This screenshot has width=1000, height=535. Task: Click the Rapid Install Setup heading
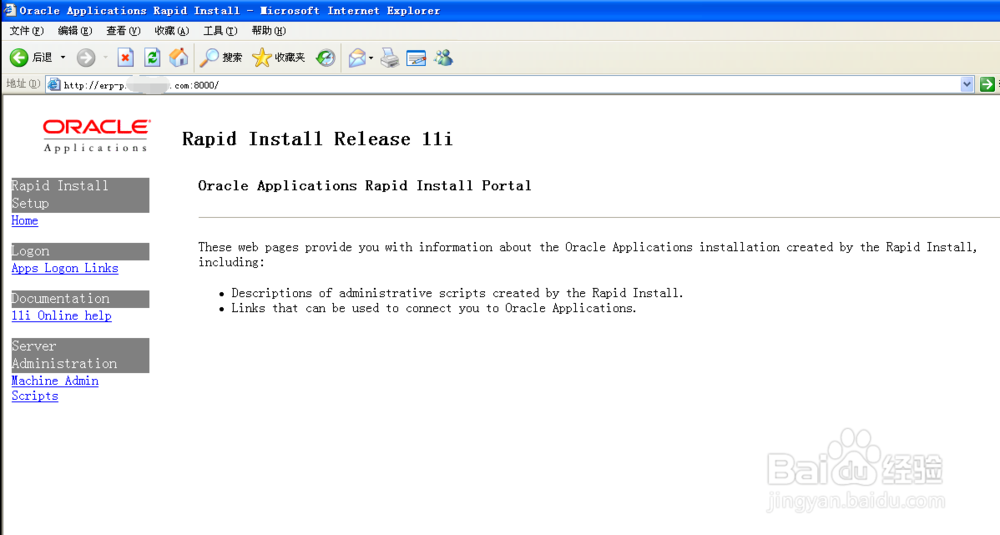point(80,194)
